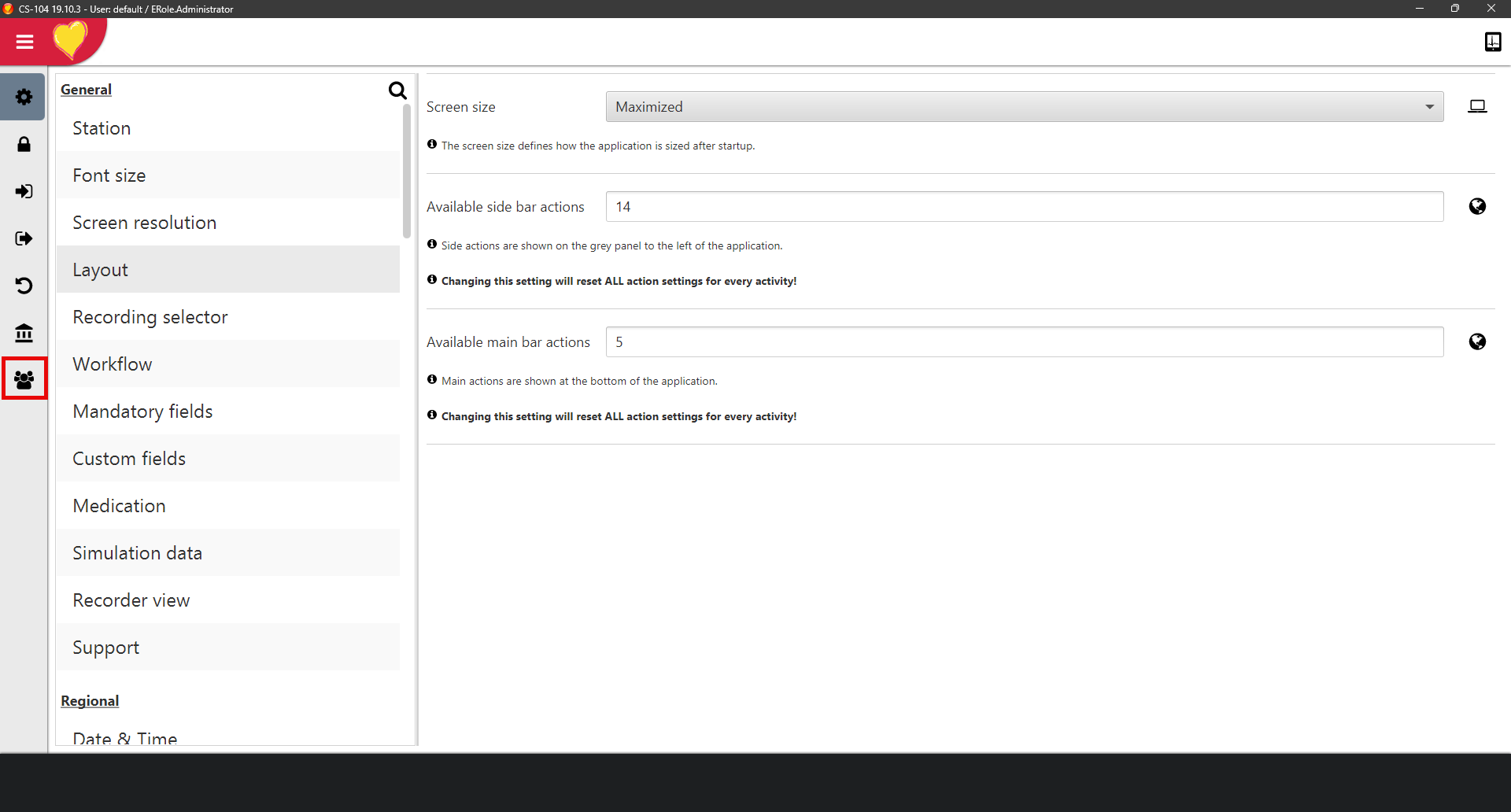
Task: Open the manual book icon top right
Action: pyautogui.click(x=1492, y=42)
